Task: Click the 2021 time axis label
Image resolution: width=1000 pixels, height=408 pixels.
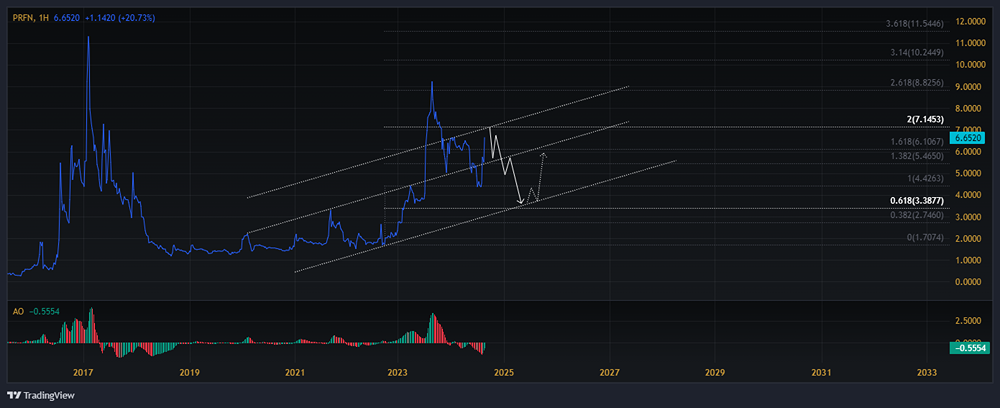Action: [x=294, y=370]
